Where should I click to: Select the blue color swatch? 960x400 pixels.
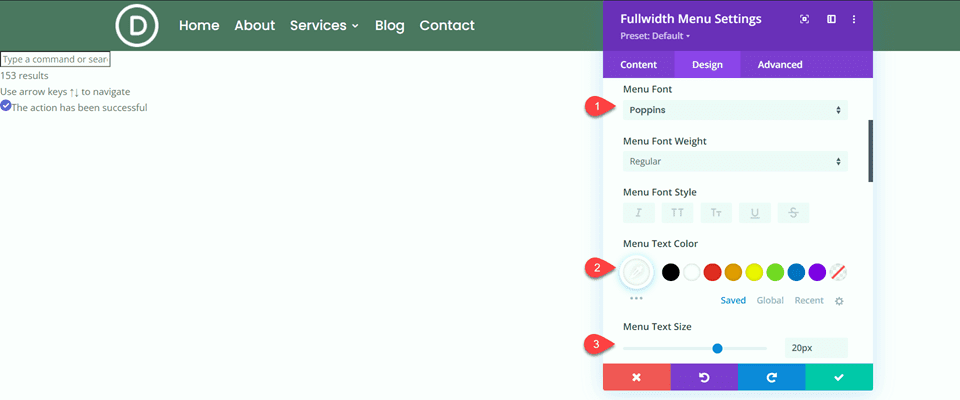coord(797,272)
